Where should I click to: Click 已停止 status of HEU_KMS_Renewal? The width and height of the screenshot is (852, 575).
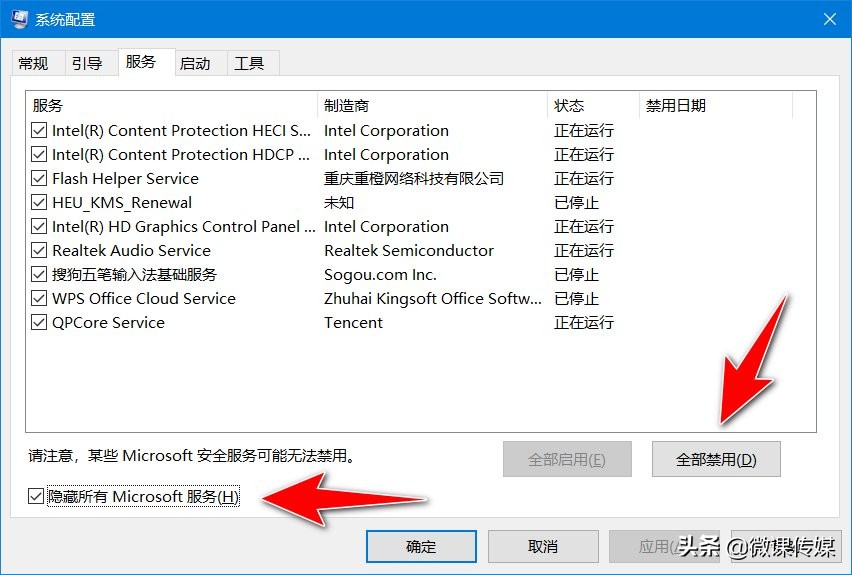tap(577, 202)
